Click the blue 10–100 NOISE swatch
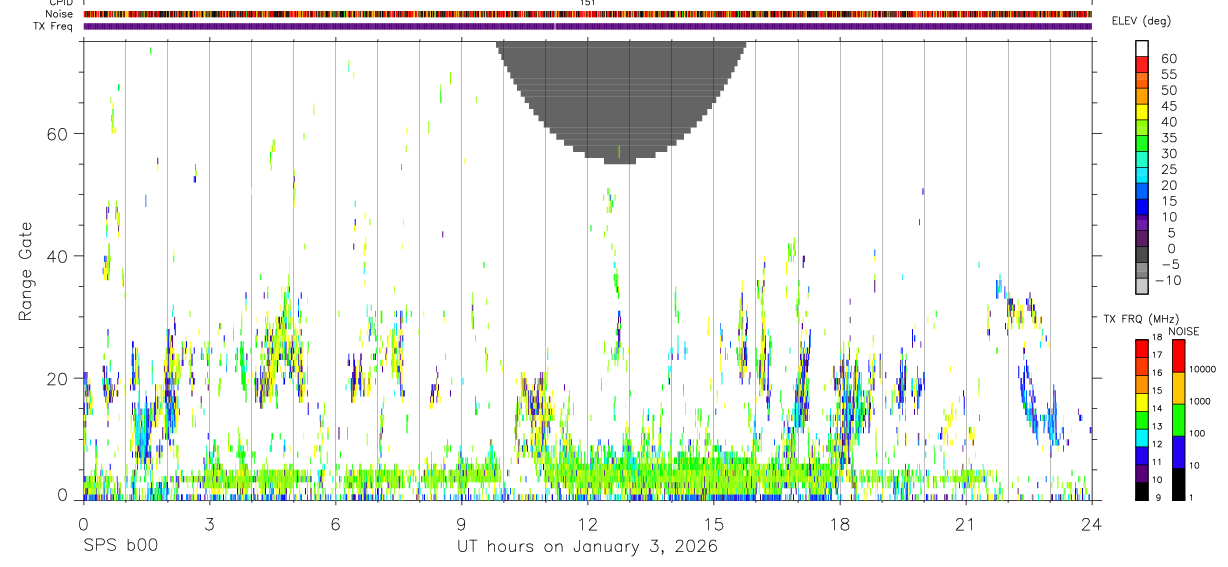This screenshot has height=567, width=1228. [x=1179, y=452]
